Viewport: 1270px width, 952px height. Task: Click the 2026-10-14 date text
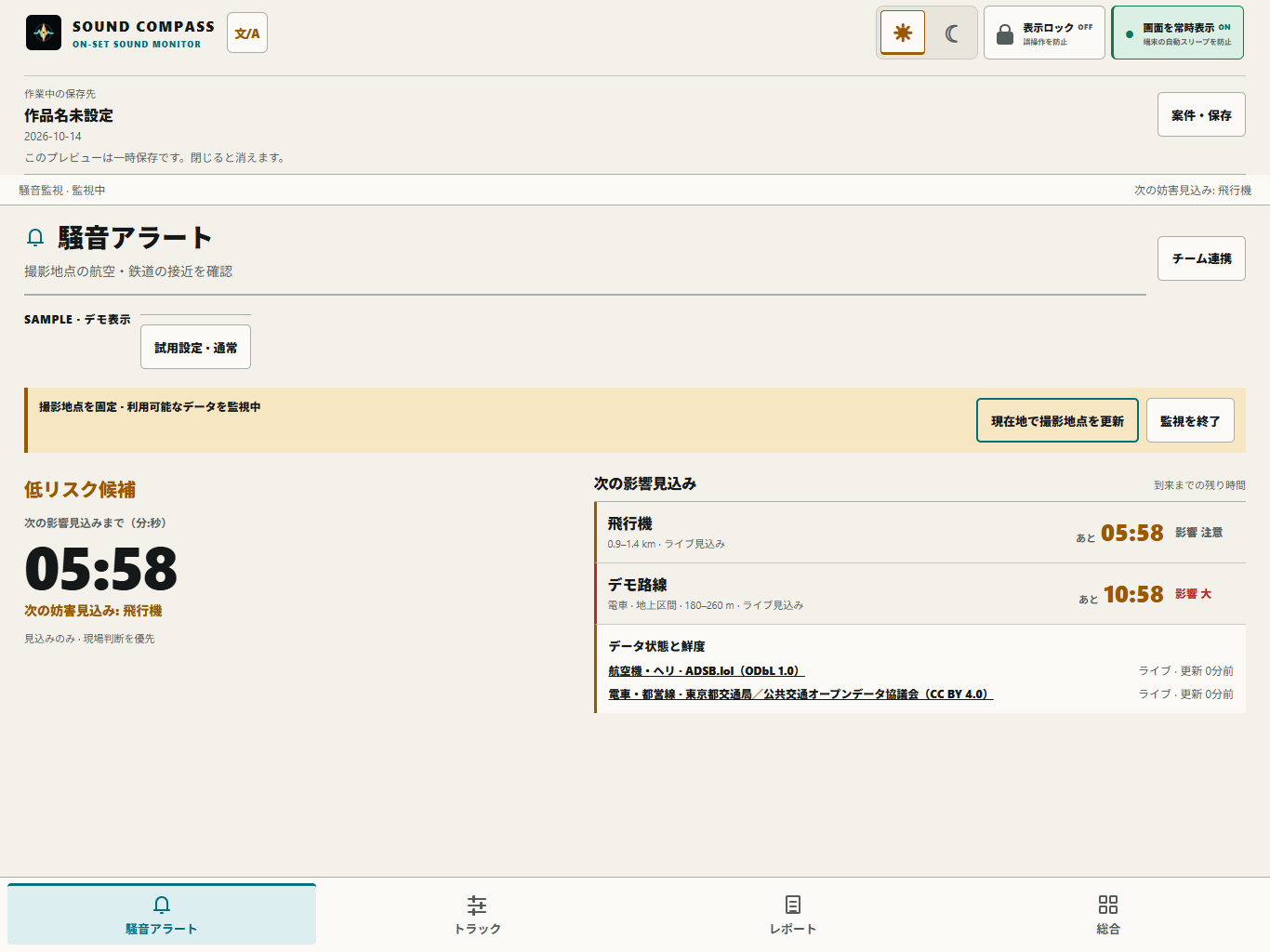coord(53,136)
